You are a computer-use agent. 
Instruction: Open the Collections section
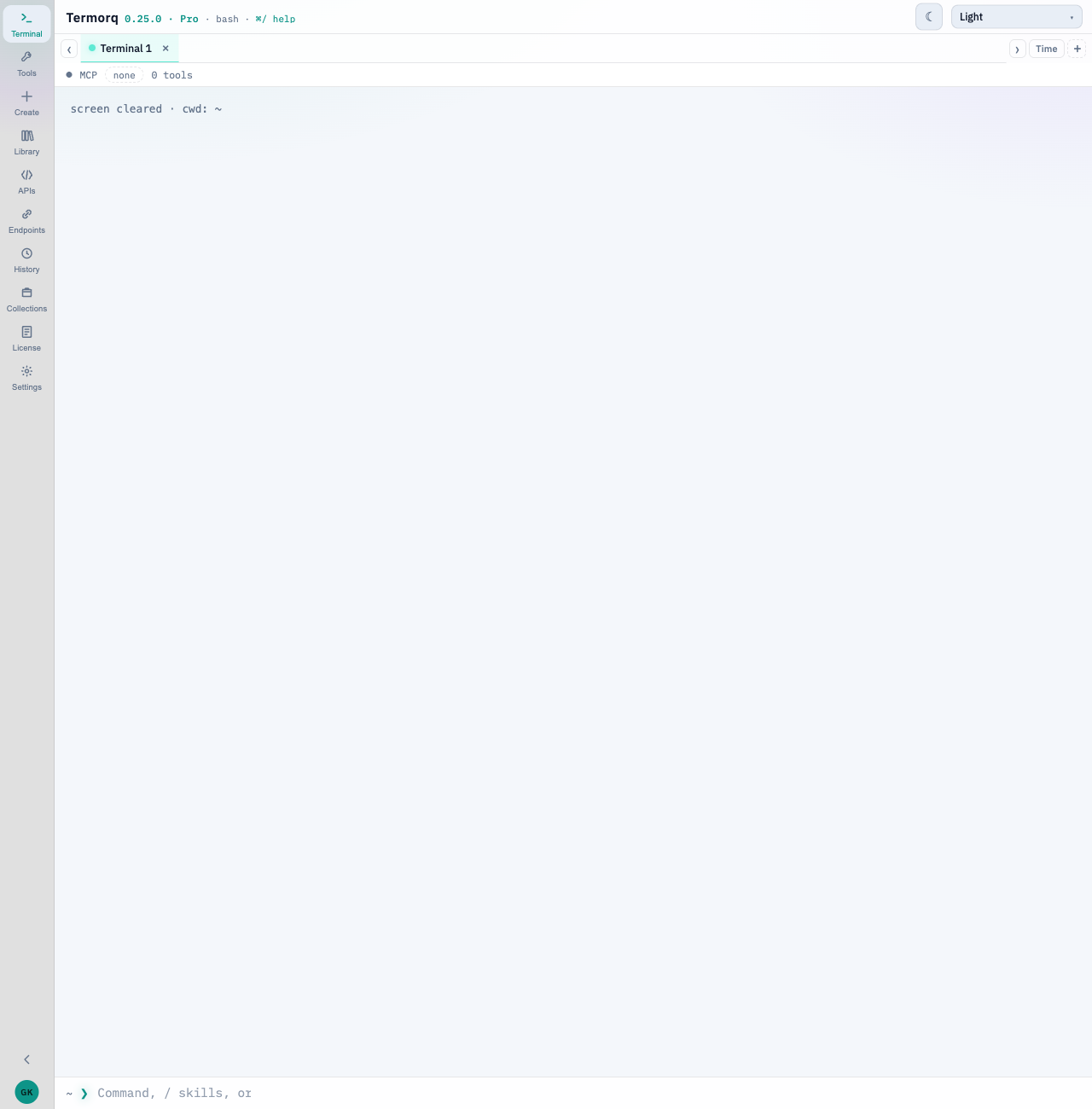tap(26, 299)
